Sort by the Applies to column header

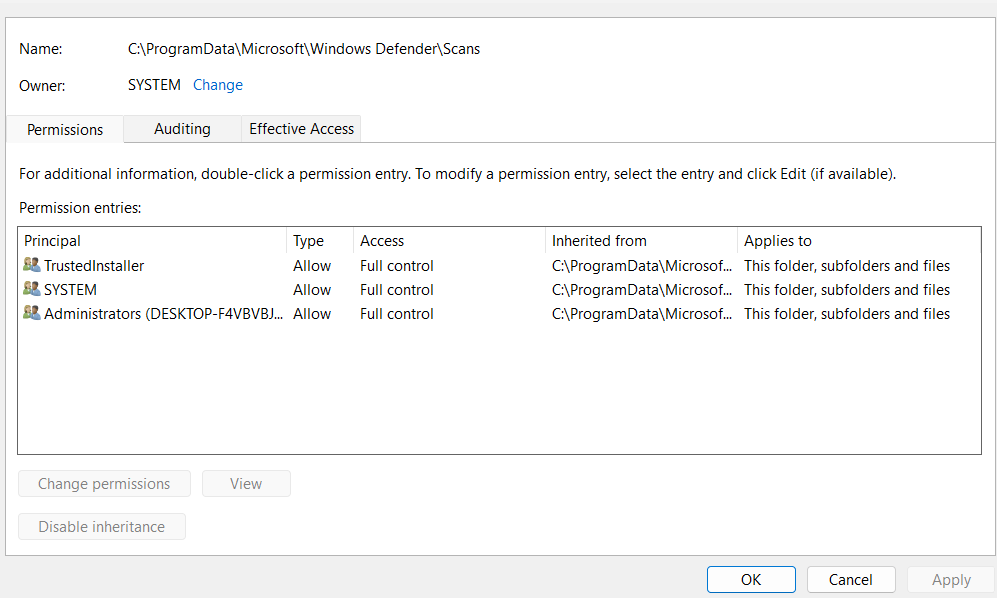[x=859, y=241]
